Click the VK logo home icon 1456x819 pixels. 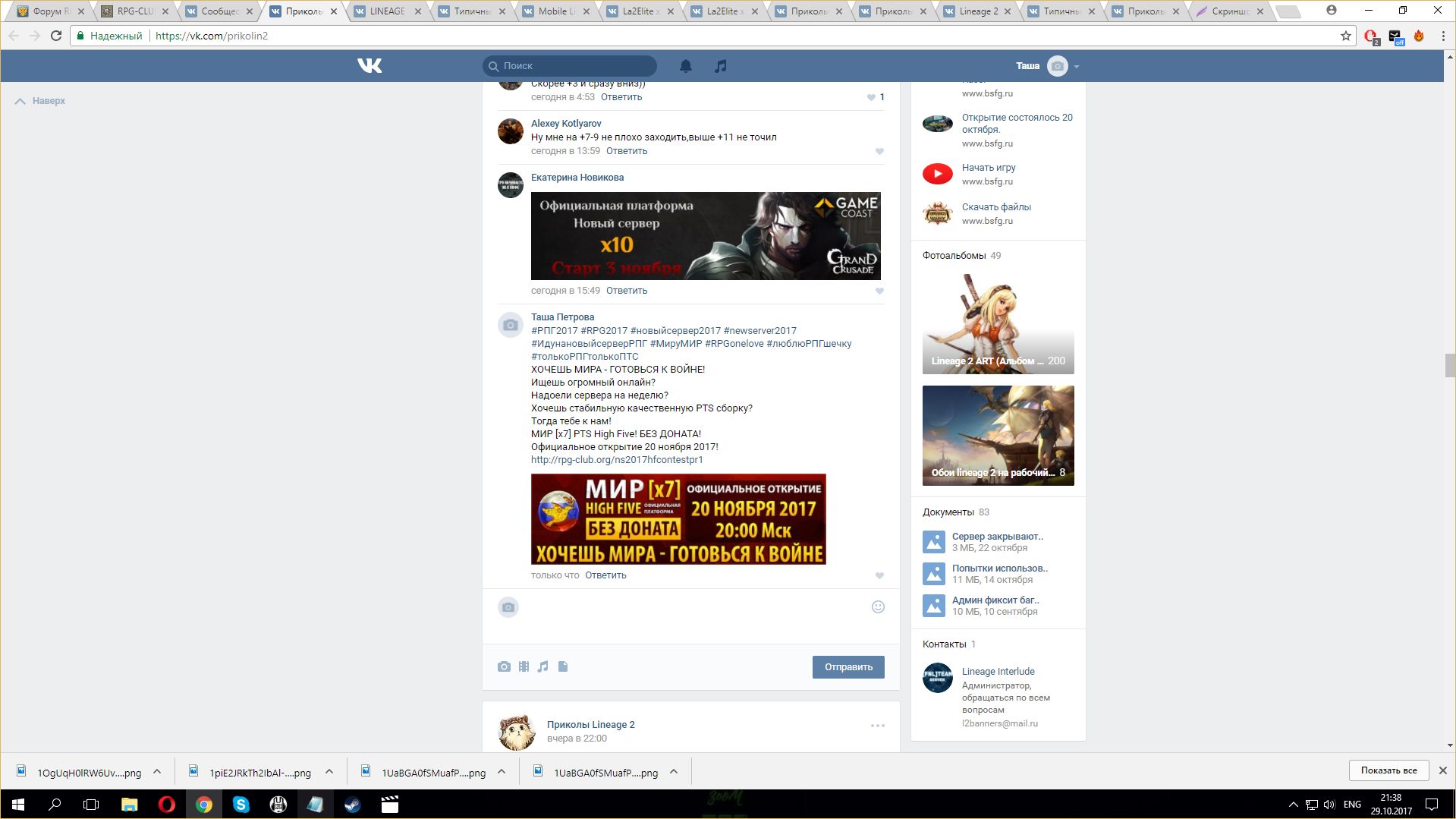click(x=370, y=66)
